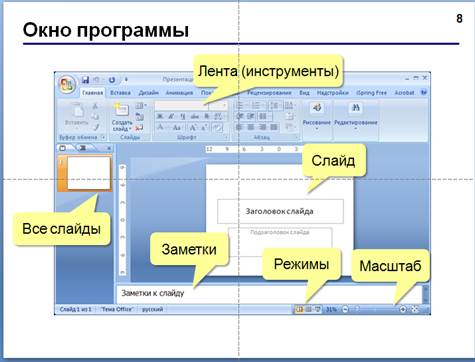The height and width of the screenshot is (362, 475).
Task: Zoom out with the minus button
Action: pyautogui.click(x=345, y=309)
